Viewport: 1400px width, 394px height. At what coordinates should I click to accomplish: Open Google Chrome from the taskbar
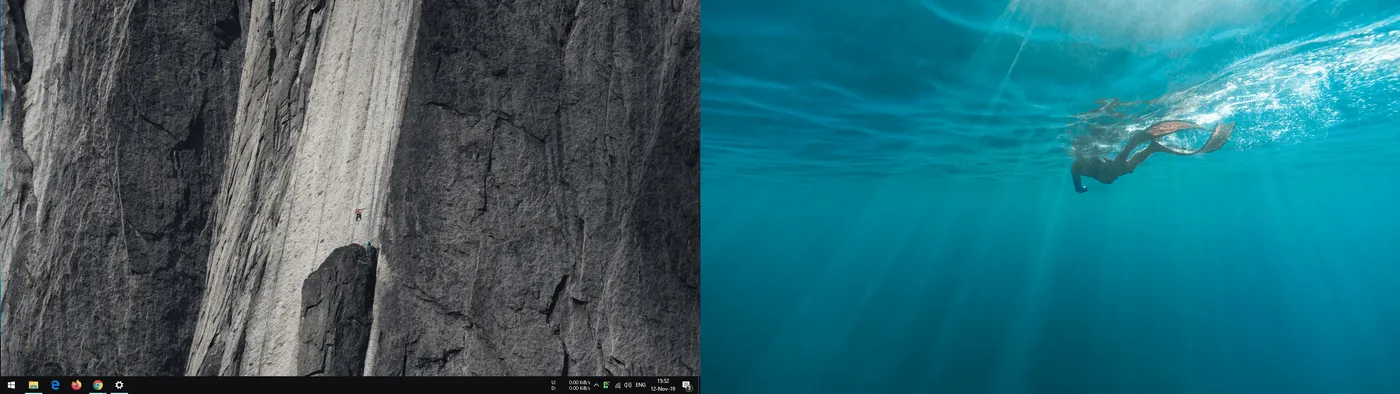pos(98,385)
